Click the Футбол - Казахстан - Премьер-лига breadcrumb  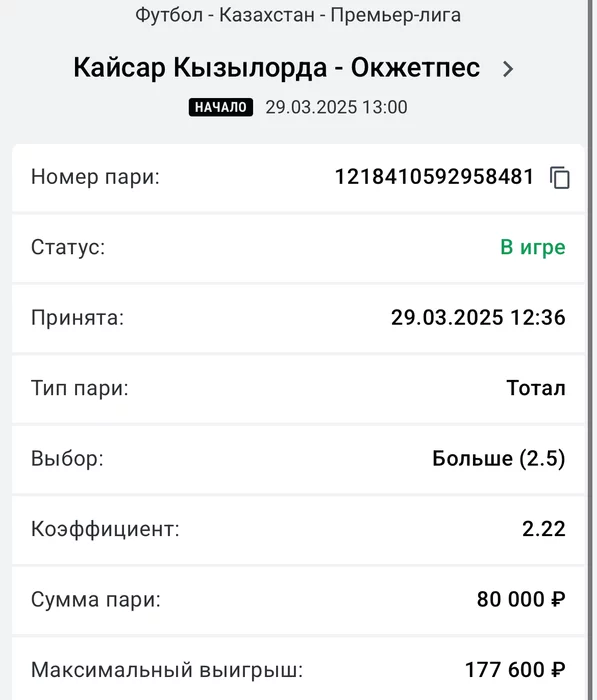298,15
